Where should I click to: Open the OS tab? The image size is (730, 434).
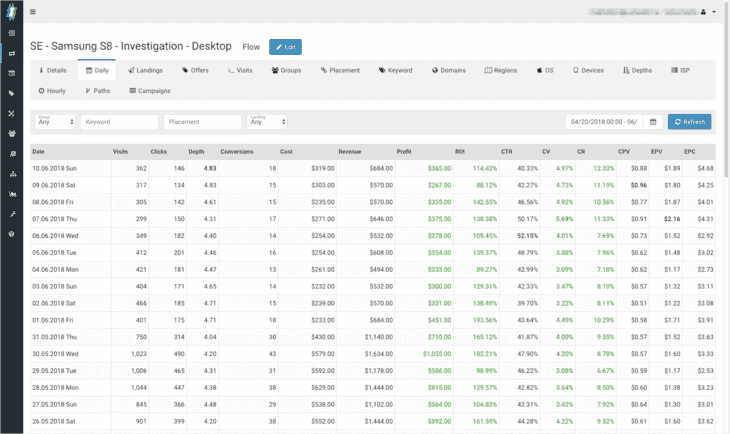[x=545, y=70]
